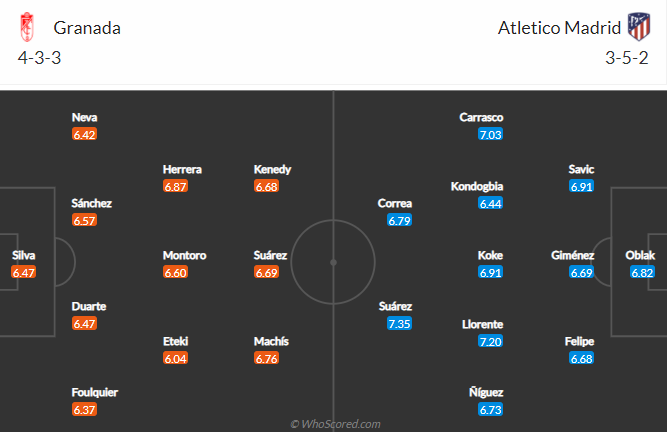Viewport: 667px width, 432px height.
Task: Click player name Giménez
Action: coord(572,255)
